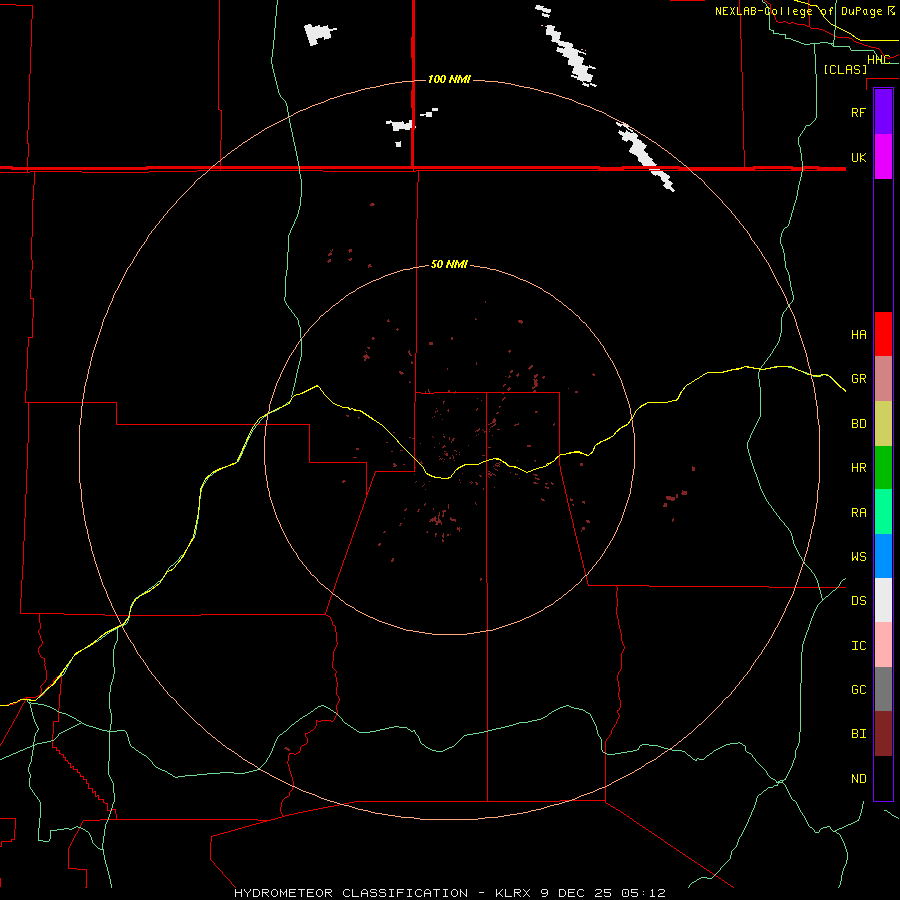
Task: Click the HR legend label
Action: pos(858,468)
